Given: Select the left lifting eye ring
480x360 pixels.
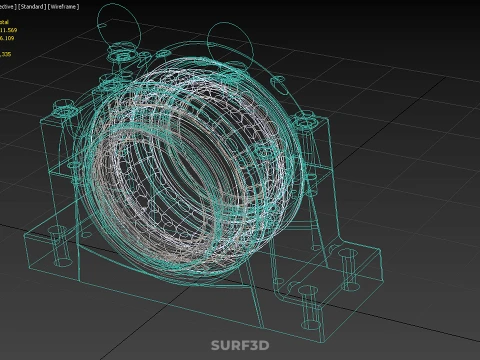Looking at the screenshot, I should (x=118, y=27).
